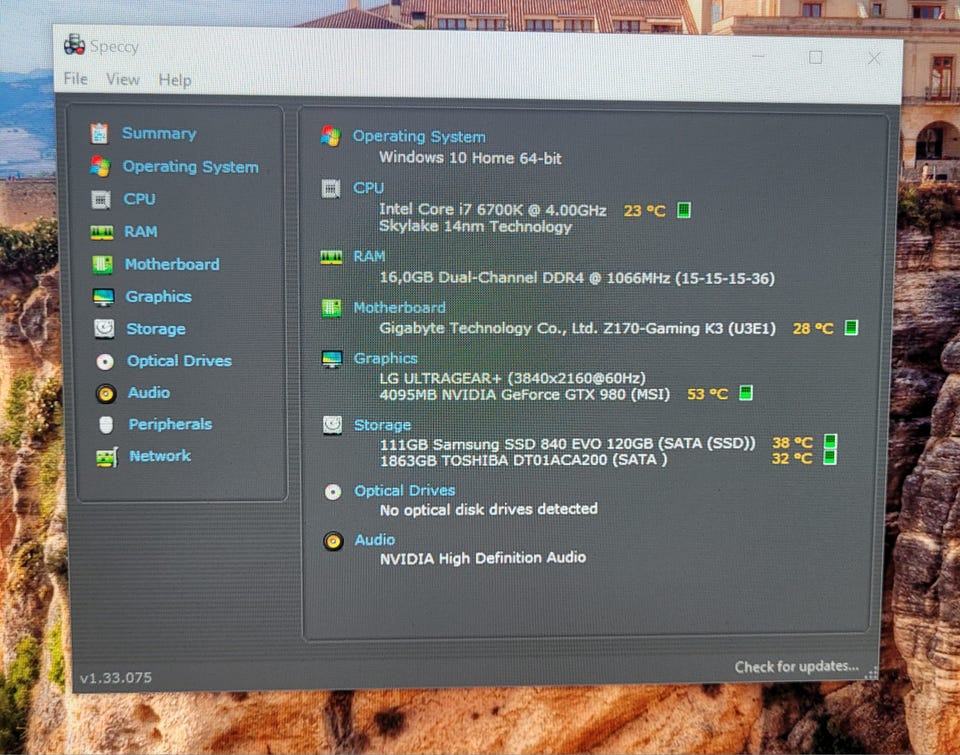Click the CPU chip icon in summary pane
This screenshot has width=960, height=755.
(331, 189)
